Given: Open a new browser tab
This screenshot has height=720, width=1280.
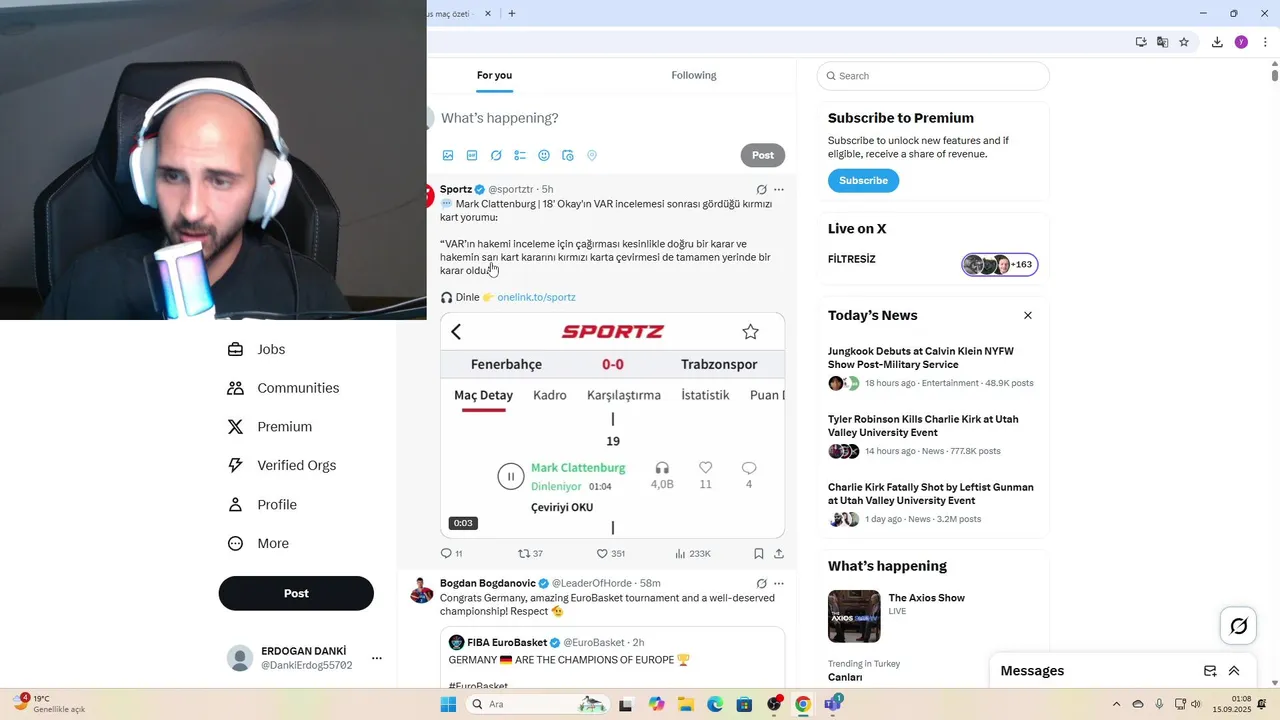Looking at the screenshot, I should tap(512, 13).
